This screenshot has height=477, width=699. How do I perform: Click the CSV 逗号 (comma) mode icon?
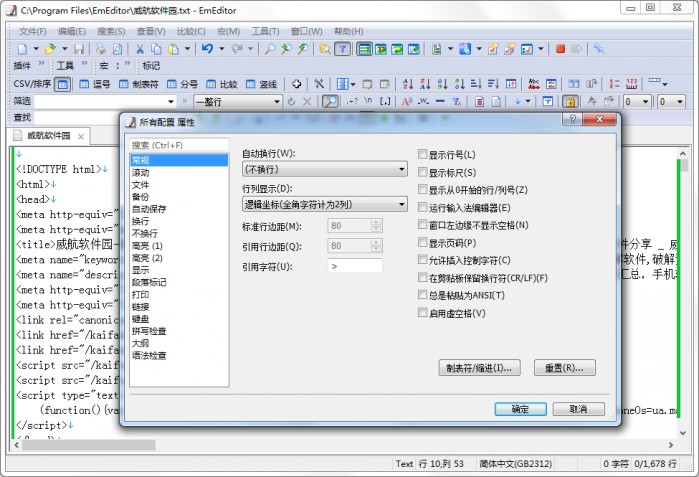click(95, 84)
